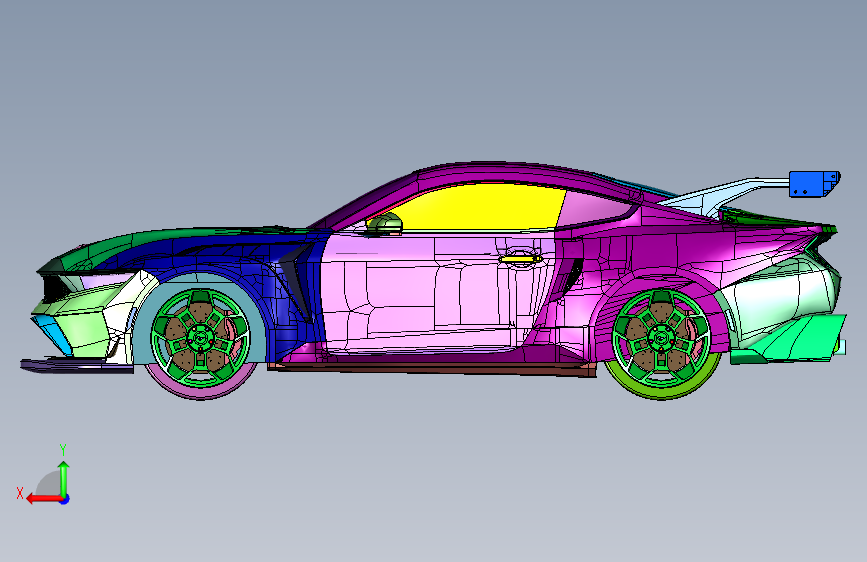Select the yellow door handle
This screenshot has height=562, width=867.
520,258
